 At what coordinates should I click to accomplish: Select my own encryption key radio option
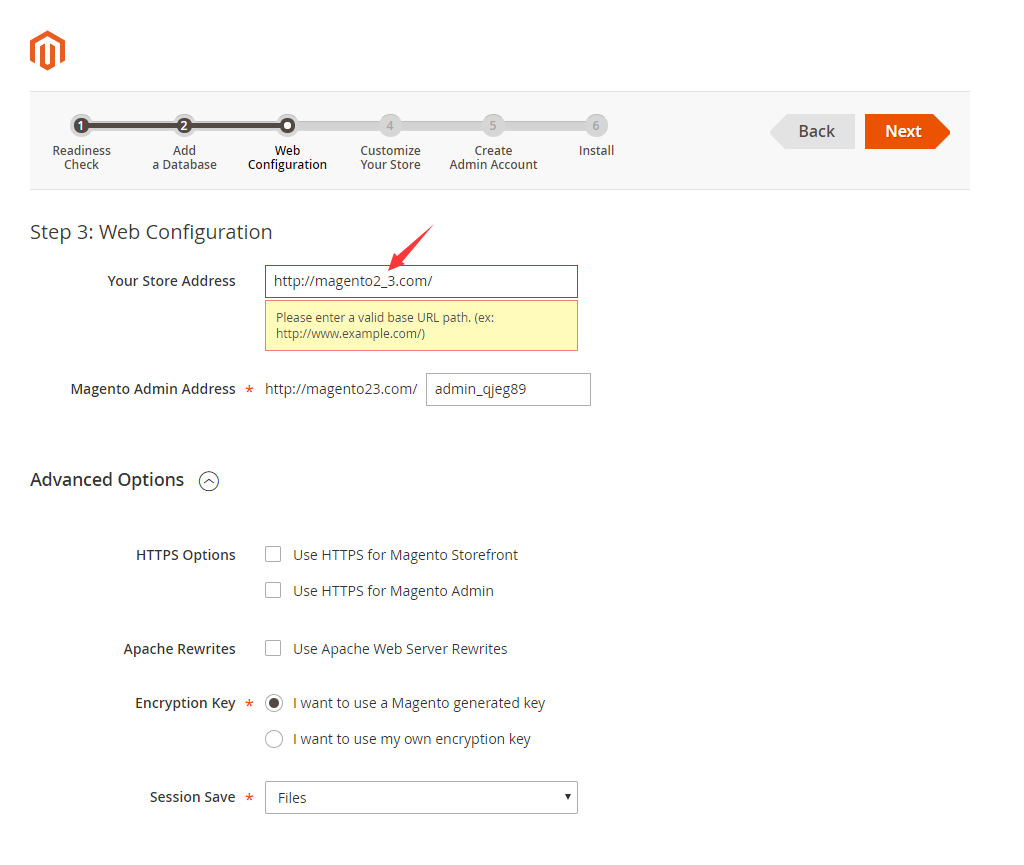tap(274, 739)
